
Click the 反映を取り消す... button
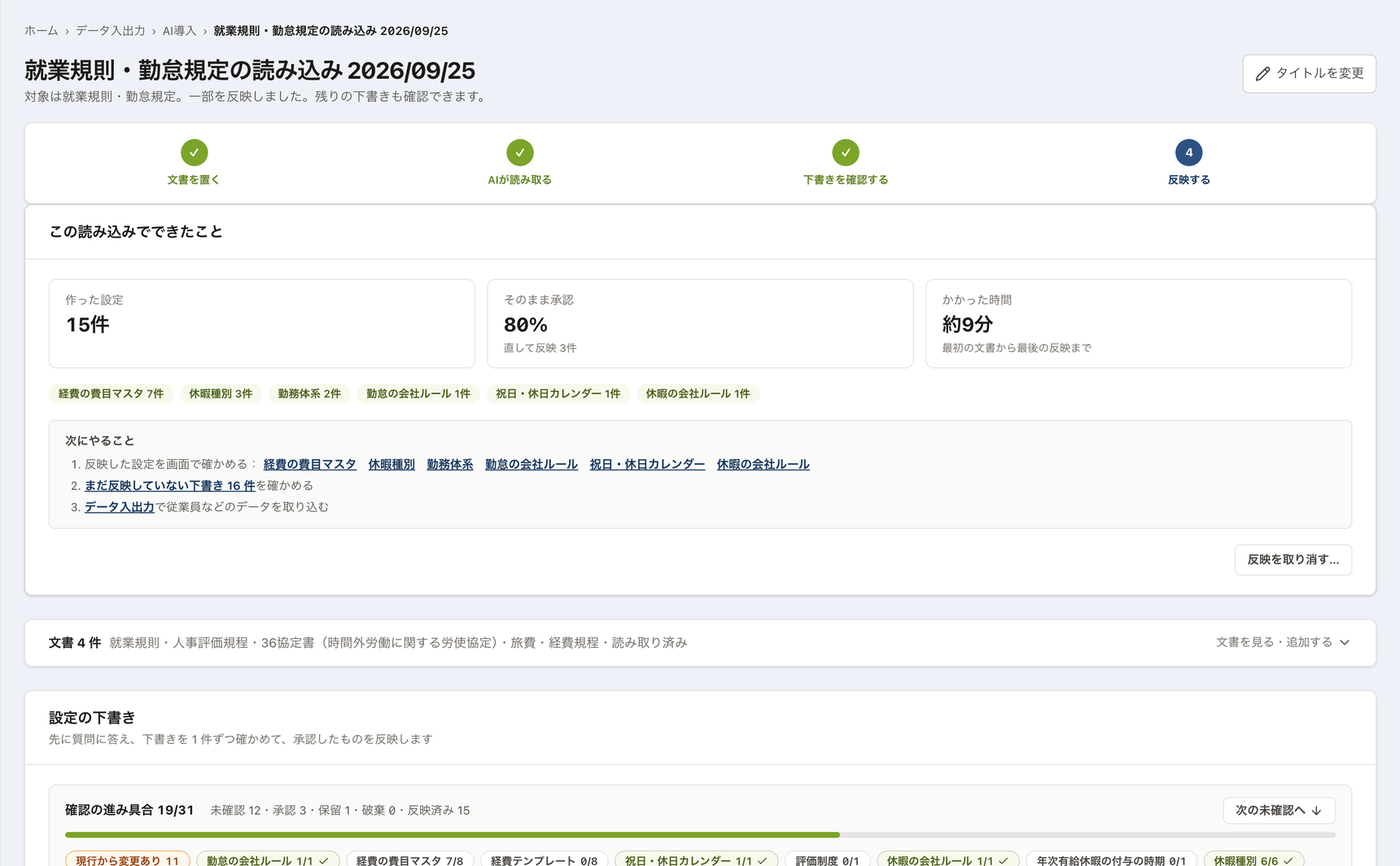point(1293,560)
